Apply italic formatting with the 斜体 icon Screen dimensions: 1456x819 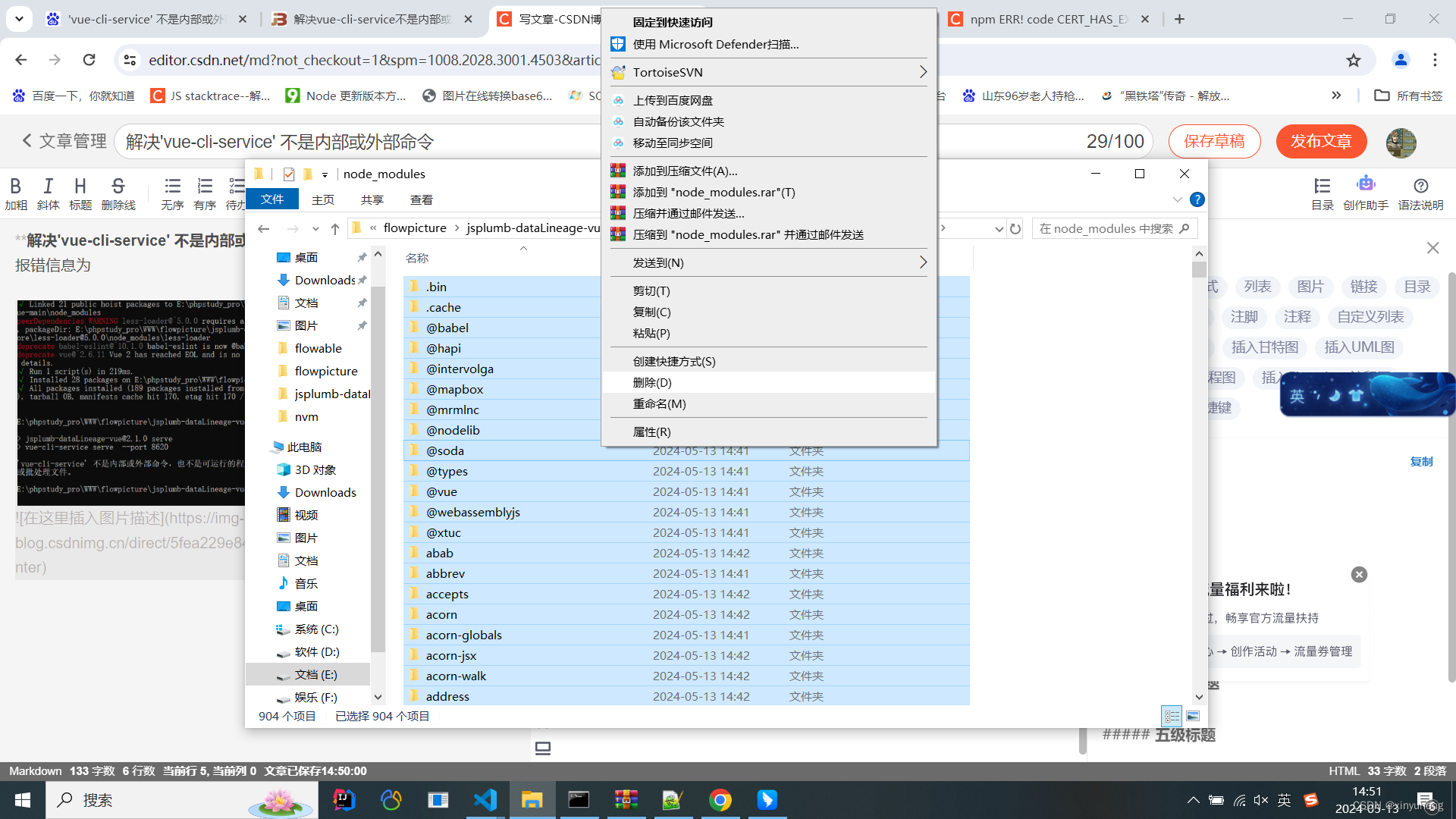point(48,187)
